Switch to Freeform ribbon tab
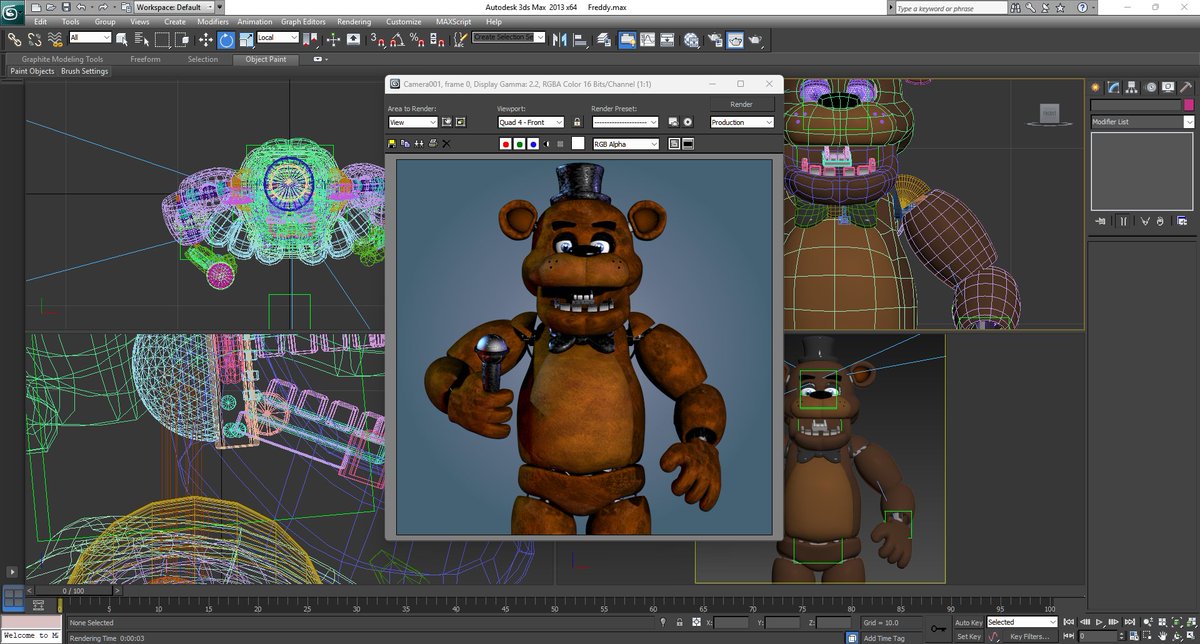The image size is (1200, 644). coord(145,59)
